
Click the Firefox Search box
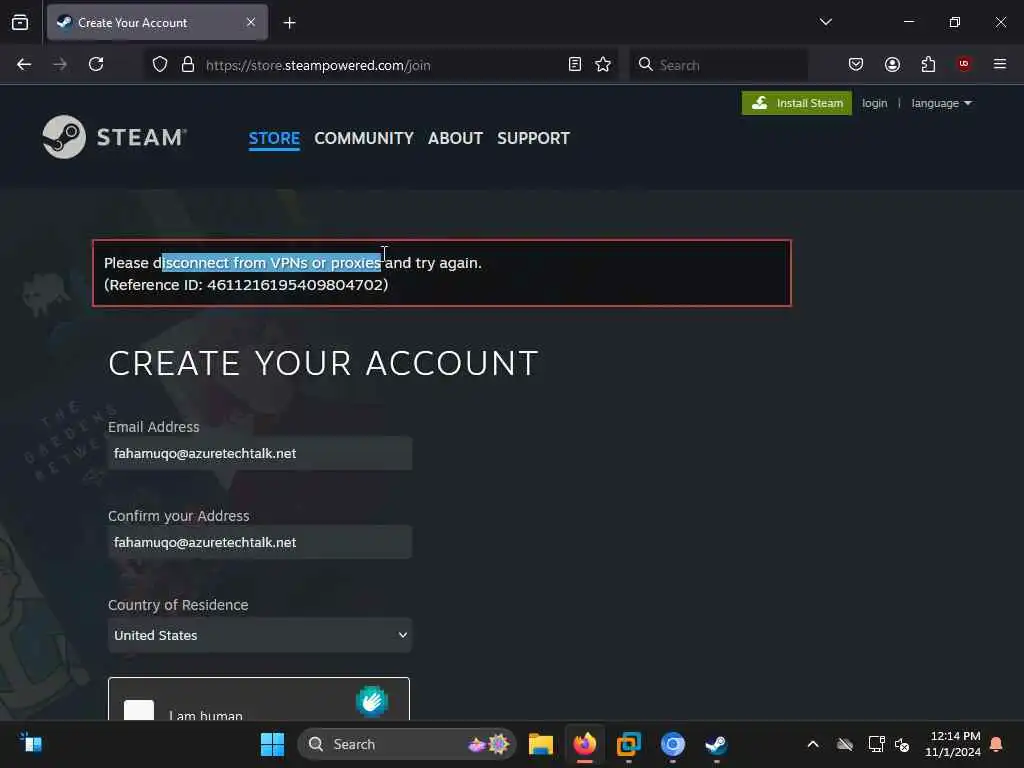[x=718, y=65]
